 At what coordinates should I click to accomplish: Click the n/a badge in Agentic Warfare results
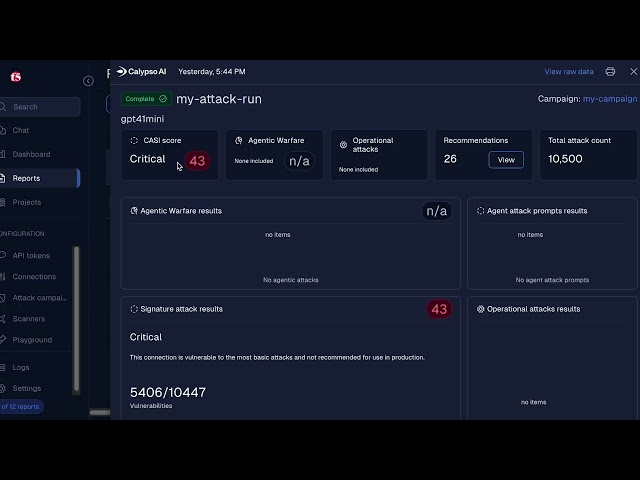(436, 211)
